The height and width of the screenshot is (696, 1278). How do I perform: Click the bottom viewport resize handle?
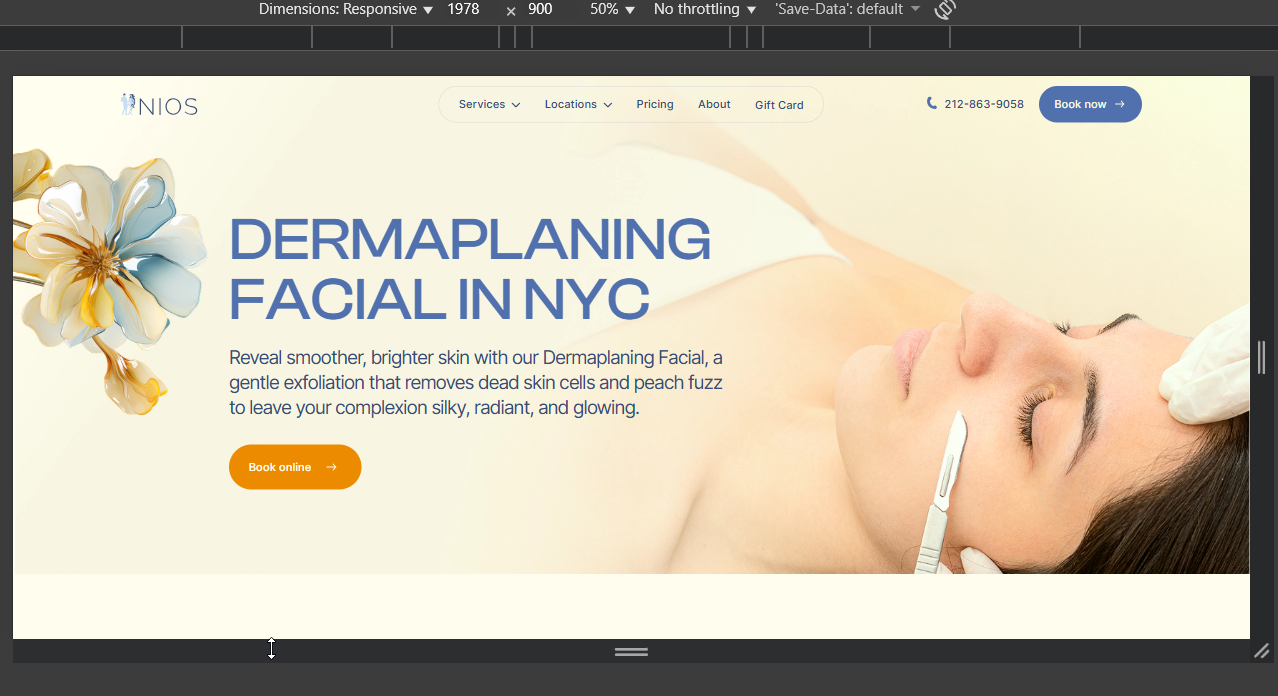tap(631, 651)
